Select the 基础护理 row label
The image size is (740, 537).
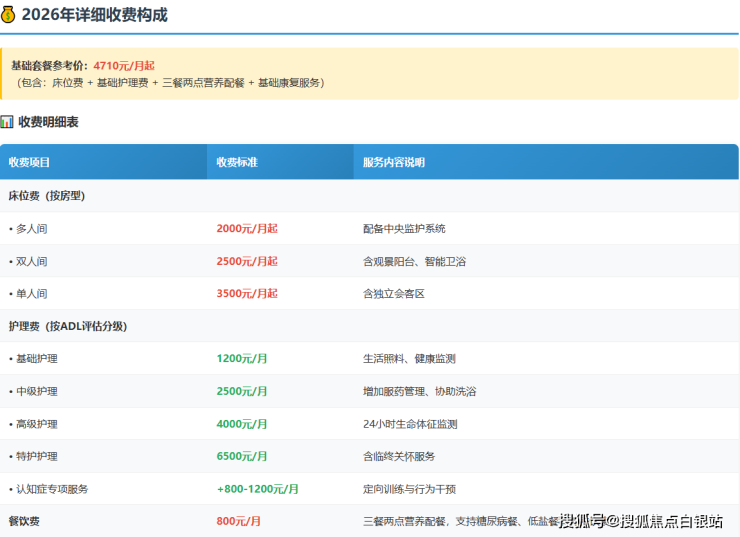click(x=35, y=359)
